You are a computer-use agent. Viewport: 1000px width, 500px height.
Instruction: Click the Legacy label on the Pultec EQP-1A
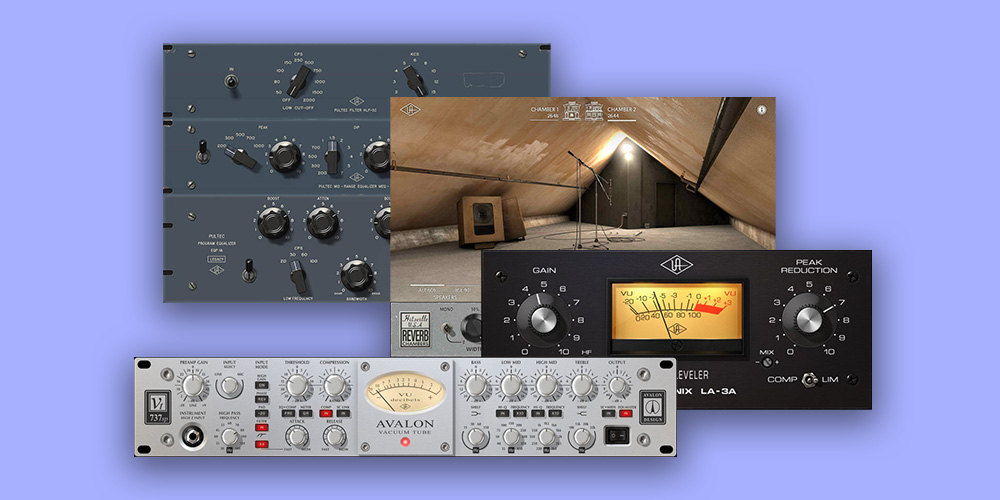point(215,258)
